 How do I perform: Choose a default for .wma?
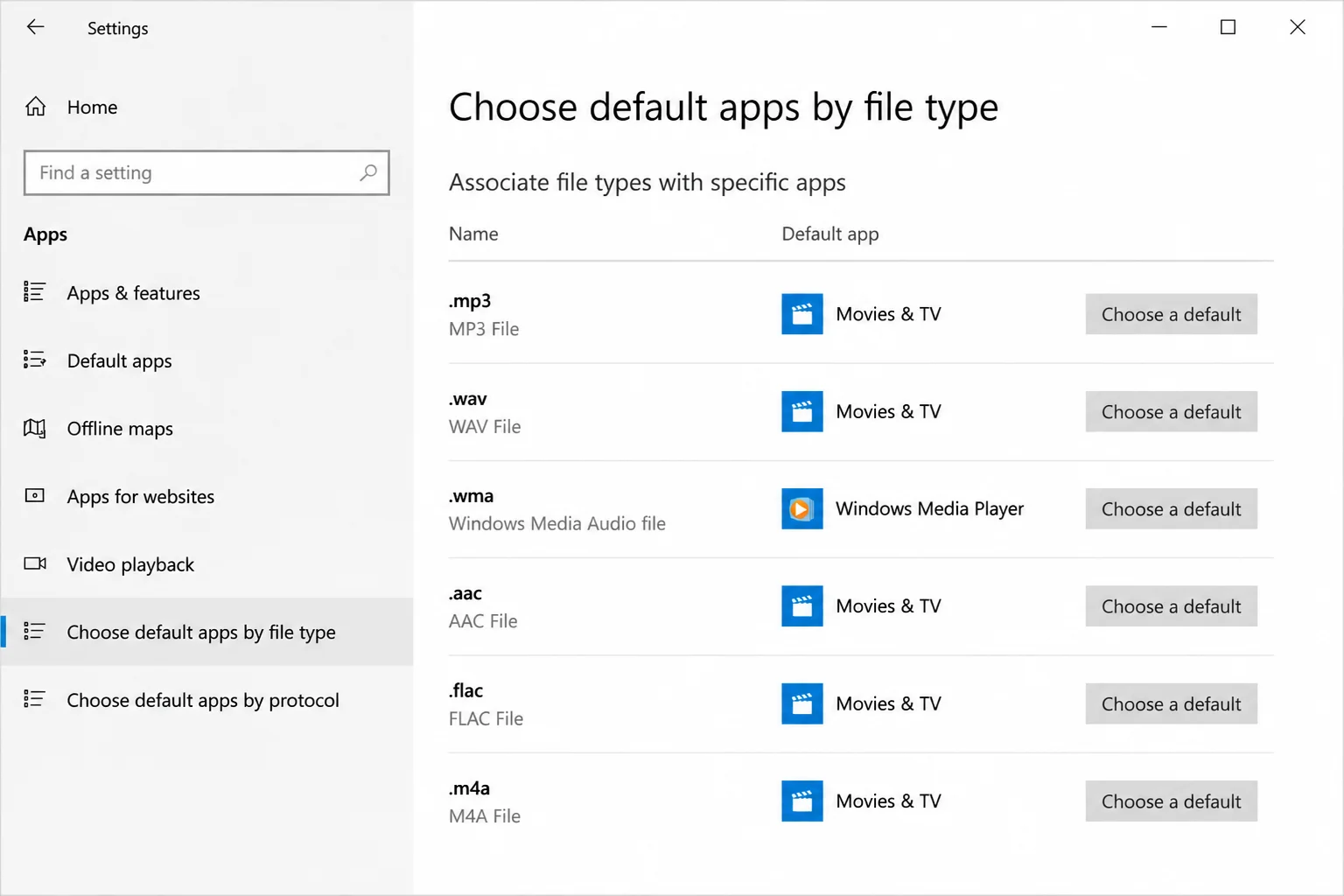[x=1171, y=508]
